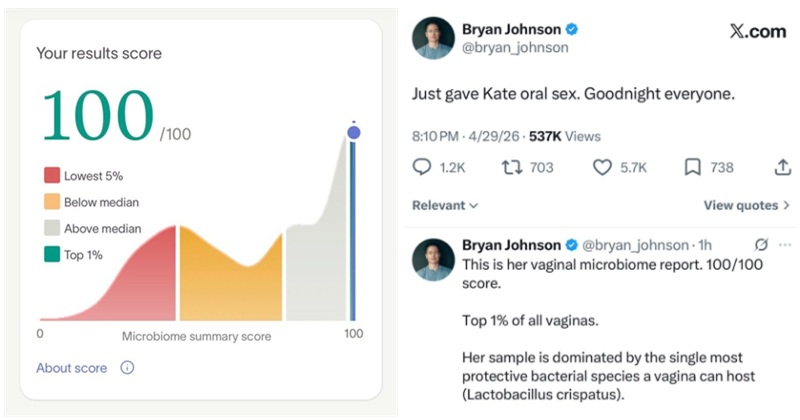Click the info icon beside About score
The width and height of the screenshot is (800, 420).
click(127, 368)
